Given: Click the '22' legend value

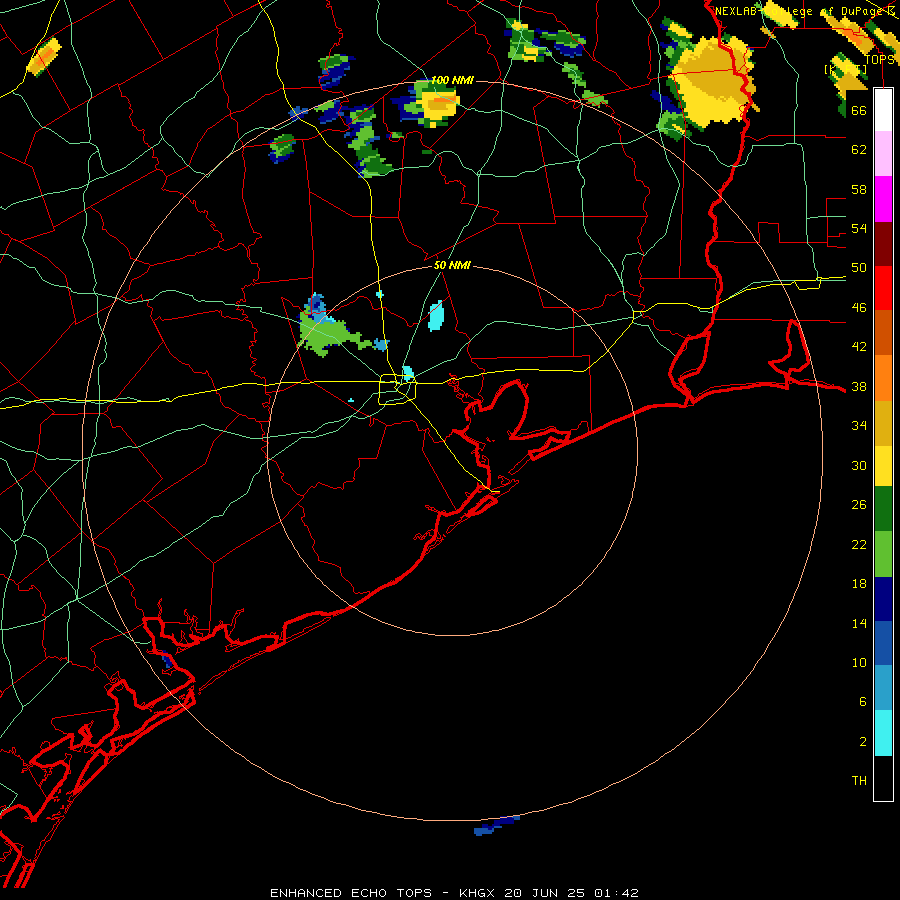Looking at the screenshot, I should point(859,544).
